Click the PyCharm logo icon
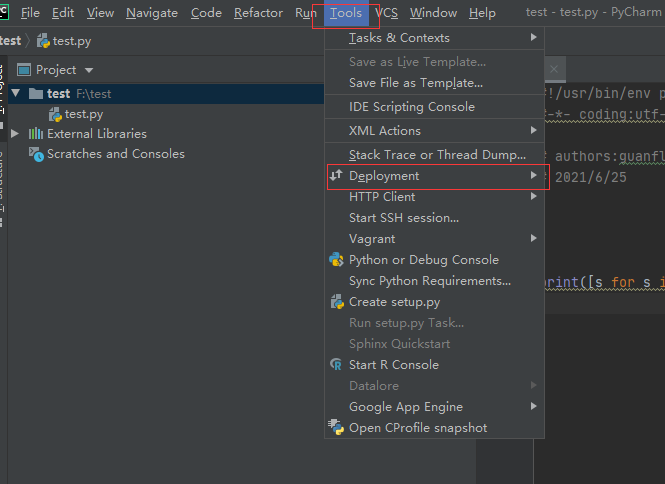This screenshot has height=484, width=665. (x=4, y=12)
